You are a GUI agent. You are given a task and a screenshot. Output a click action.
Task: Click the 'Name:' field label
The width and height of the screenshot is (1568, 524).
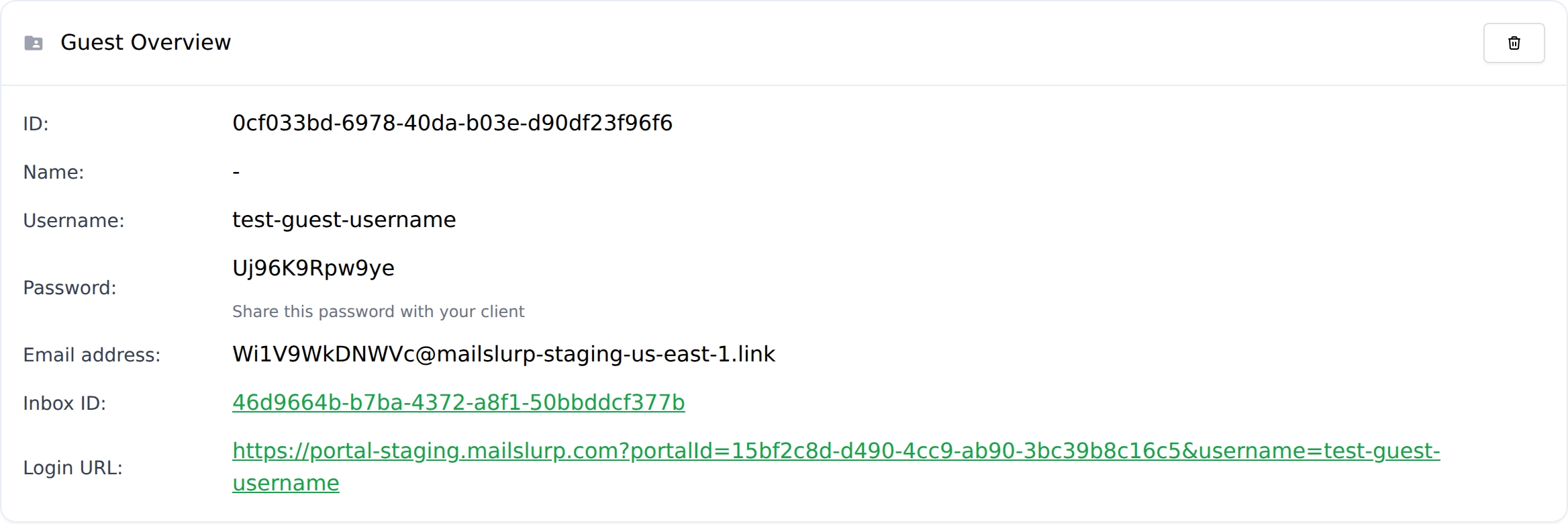[53, 173]
